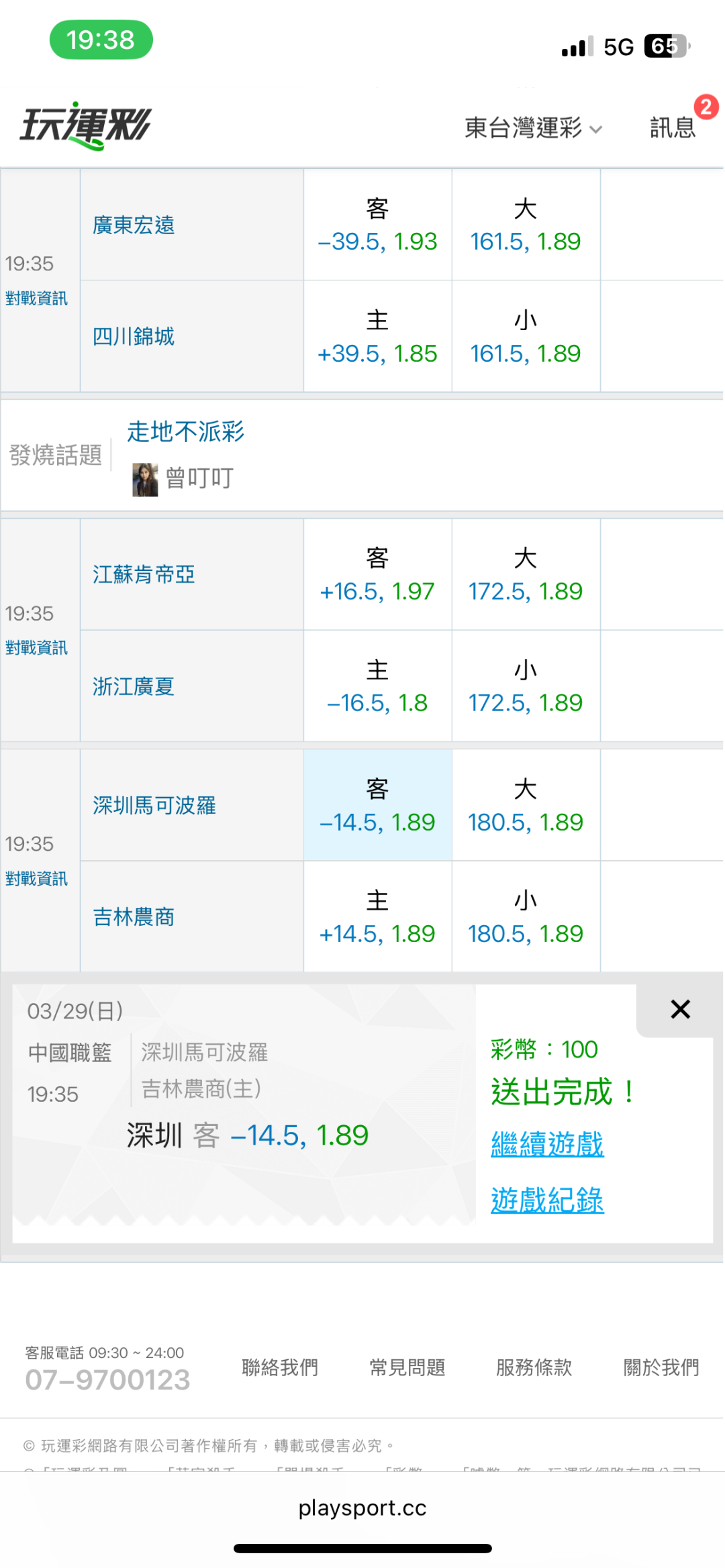Open 深圳馬可波羅 team page
The width and height of the screenshot is (725, 1568).
click(154, 805)
